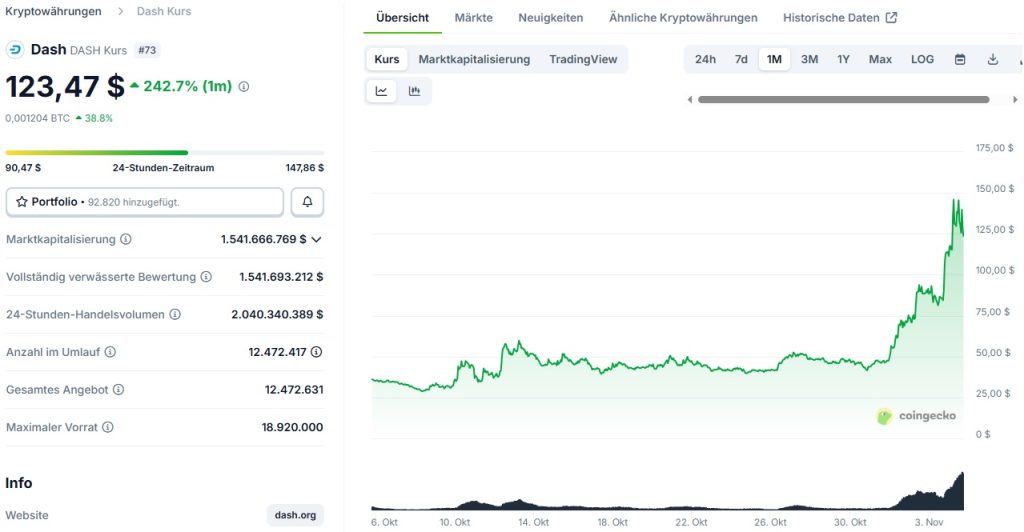This screenshot has height=532, width=1024.
Task: Click the volume bars below the chart
Action: pyautogui.click(x=667, y=494)
